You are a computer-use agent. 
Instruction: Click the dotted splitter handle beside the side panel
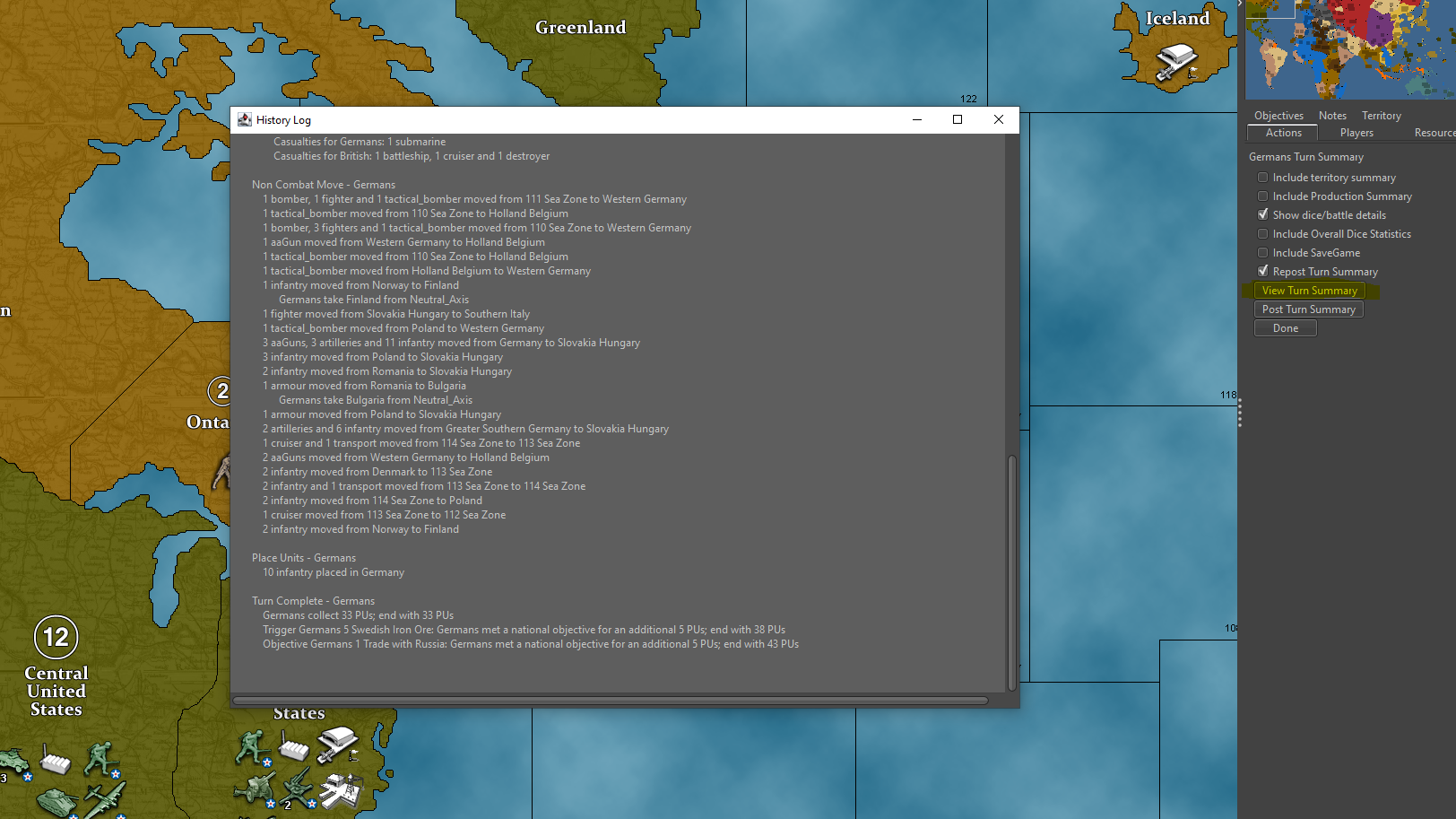1240,414
